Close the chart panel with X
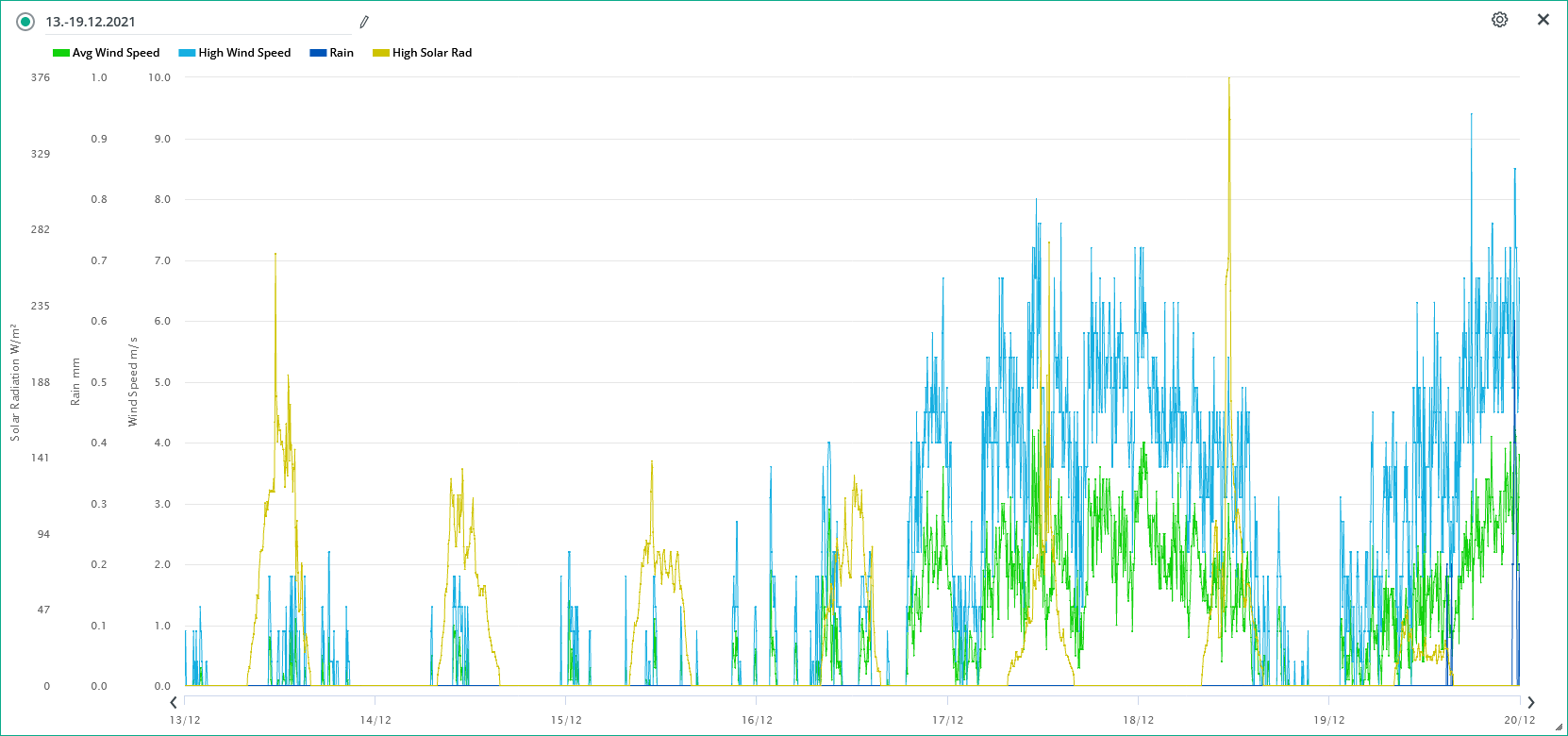 [1543, 20]
